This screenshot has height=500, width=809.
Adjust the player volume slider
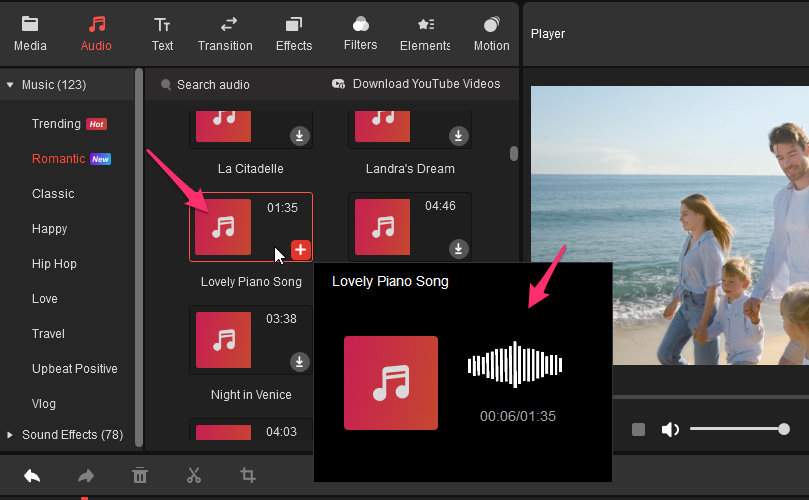pyautogui.click(x=737, y=429)
